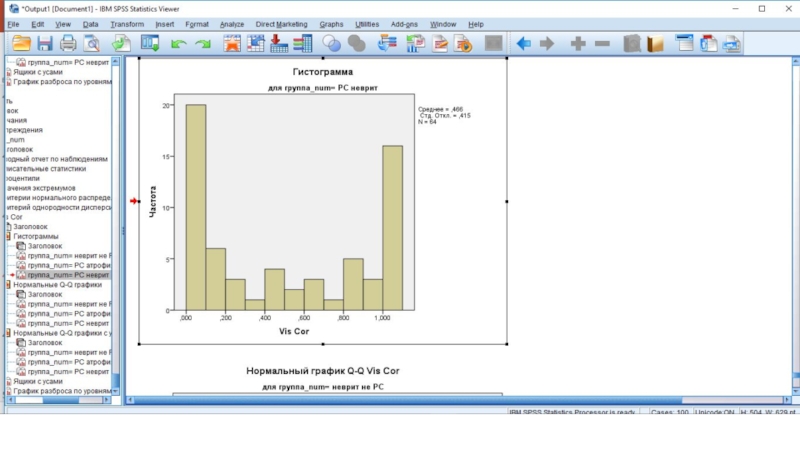This screenshot has height=450, width=800.
Task: Click the plus Expand icon in toolbar
Action: tap(578, 44)
